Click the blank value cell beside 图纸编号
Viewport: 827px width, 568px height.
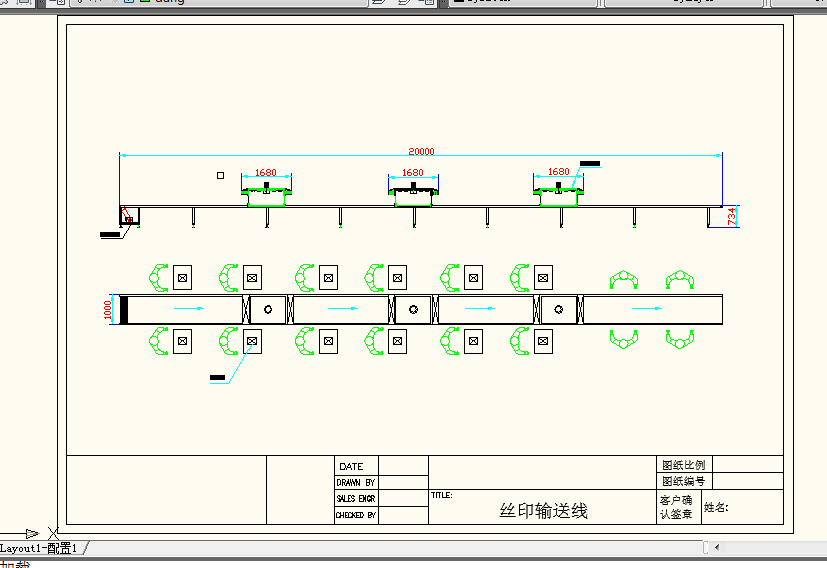coord(747,481)
